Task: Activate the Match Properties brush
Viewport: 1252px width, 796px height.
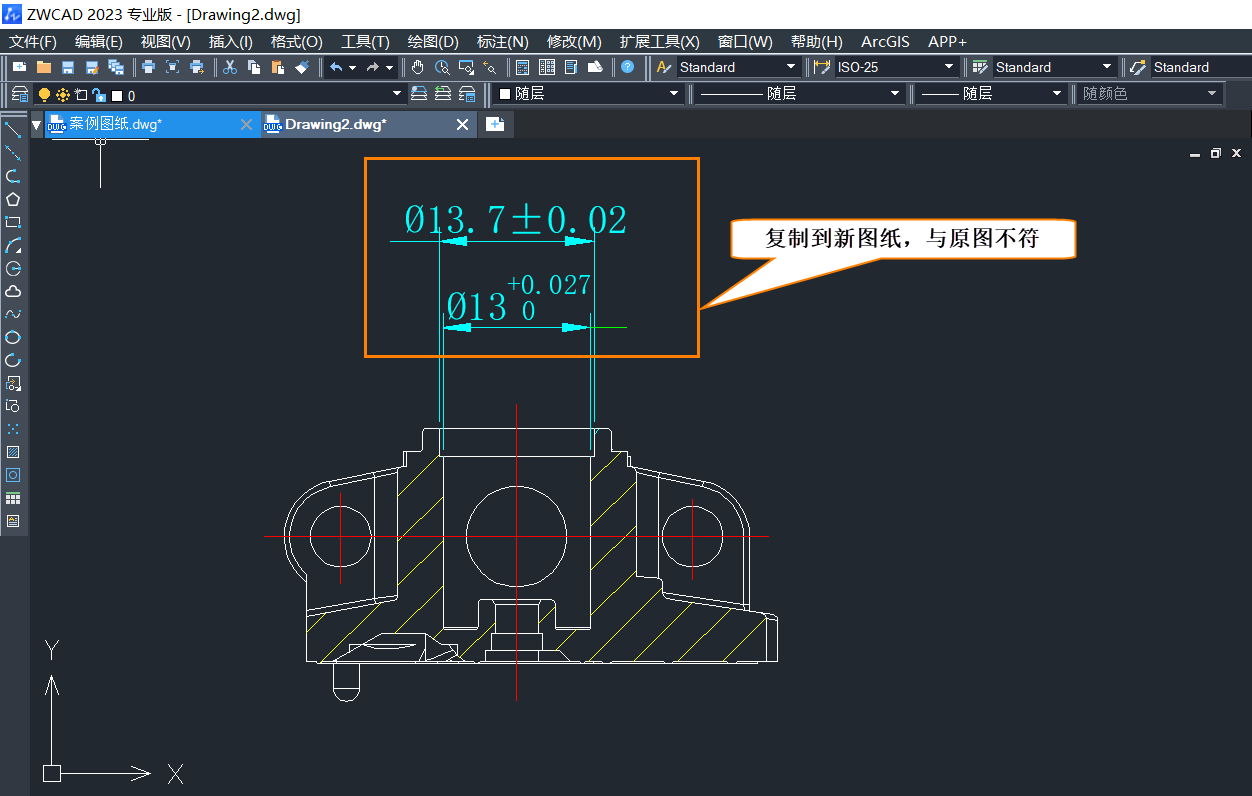Action: 302,67
